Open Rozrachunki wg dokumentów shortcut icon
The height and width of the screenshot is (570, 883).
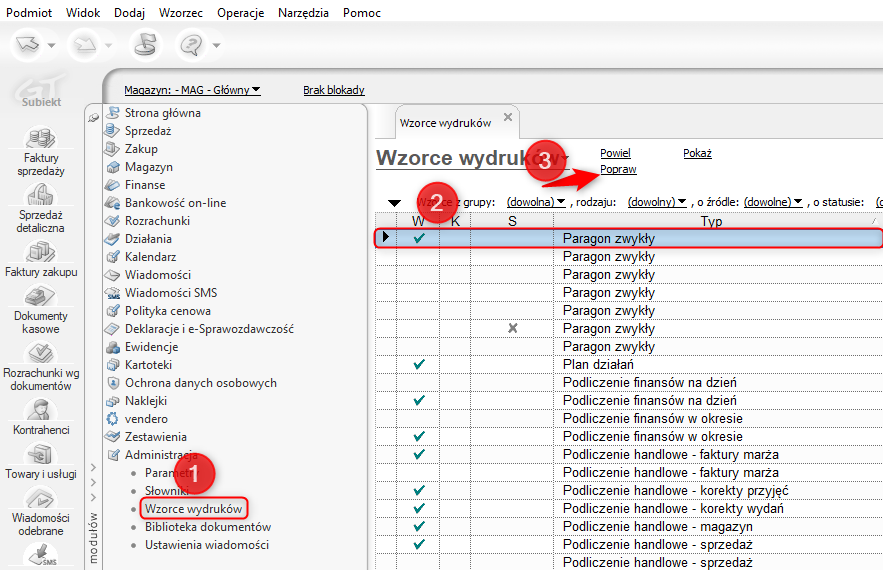(41, 353)
